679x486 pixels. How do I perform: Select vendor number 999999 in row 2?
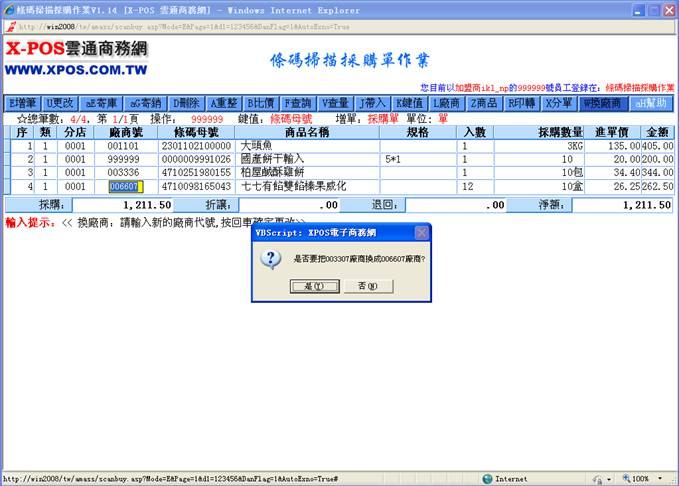[124, 158]
